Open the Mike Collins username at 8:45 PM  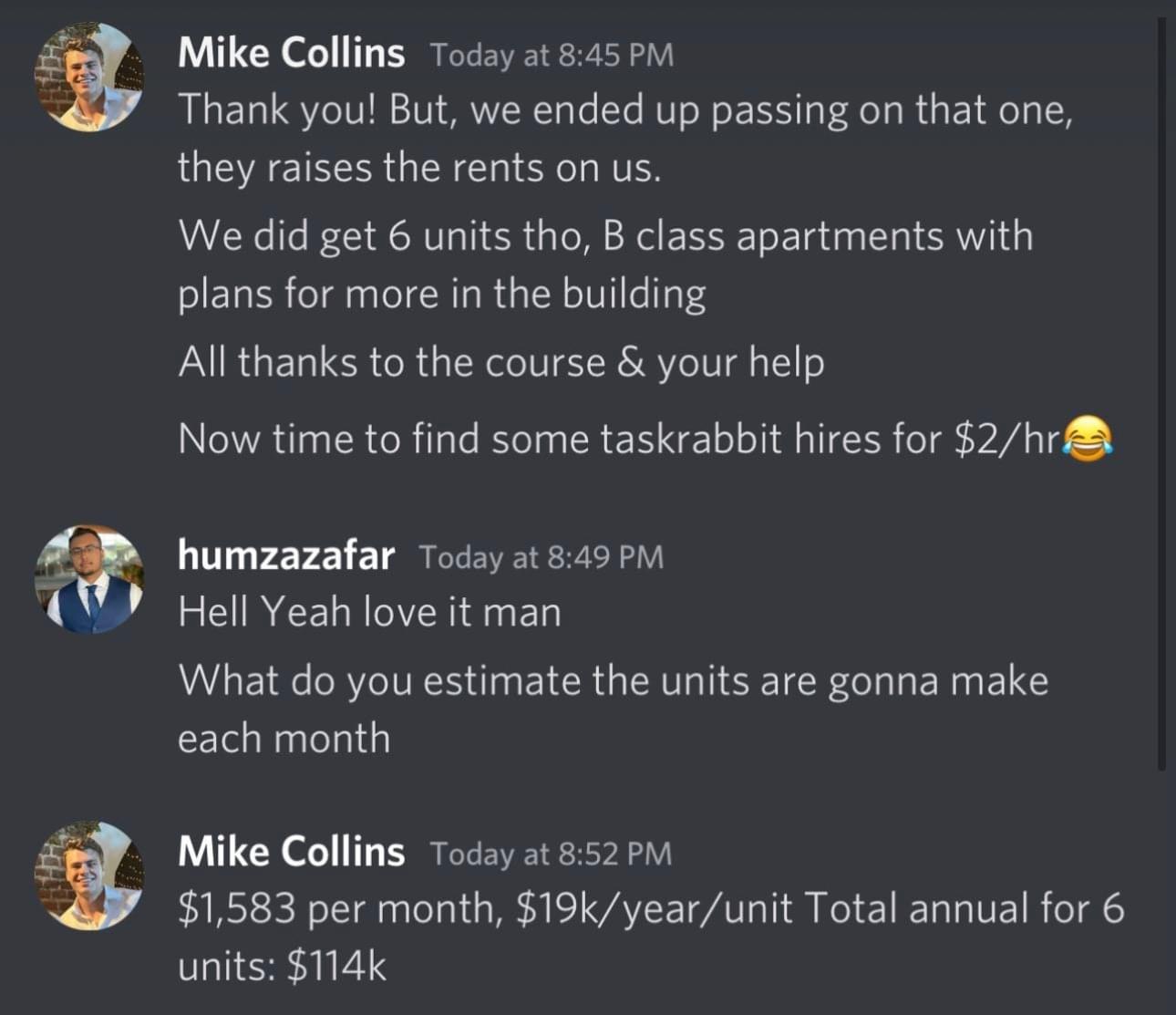pos(291,53)
